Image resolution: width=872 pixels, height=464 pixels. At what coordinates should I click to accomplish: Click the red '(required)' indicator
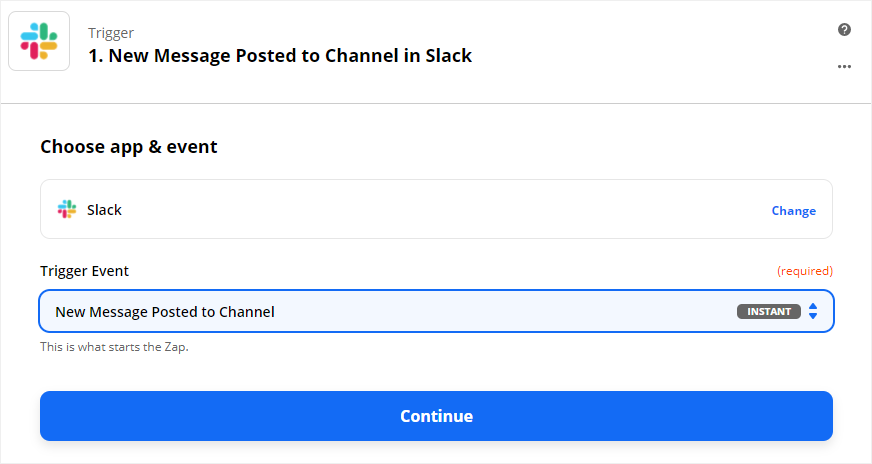[805, 271]
